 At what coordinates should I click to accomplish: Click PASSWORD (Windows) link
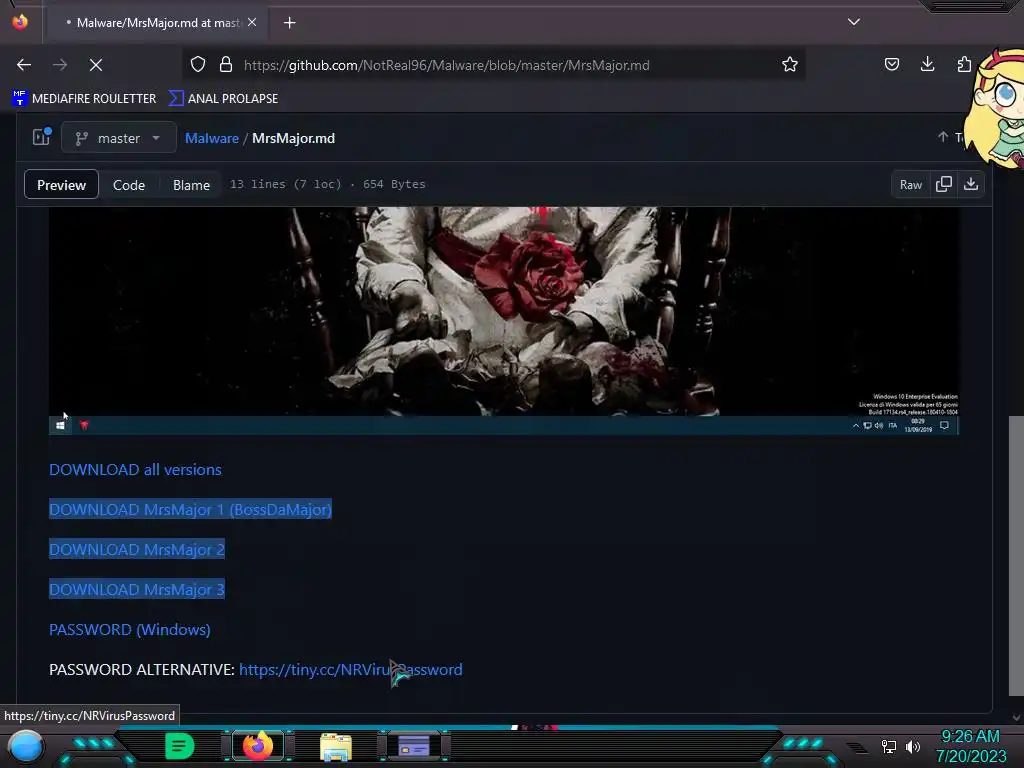pyautogui.click(x=129, y=630)
